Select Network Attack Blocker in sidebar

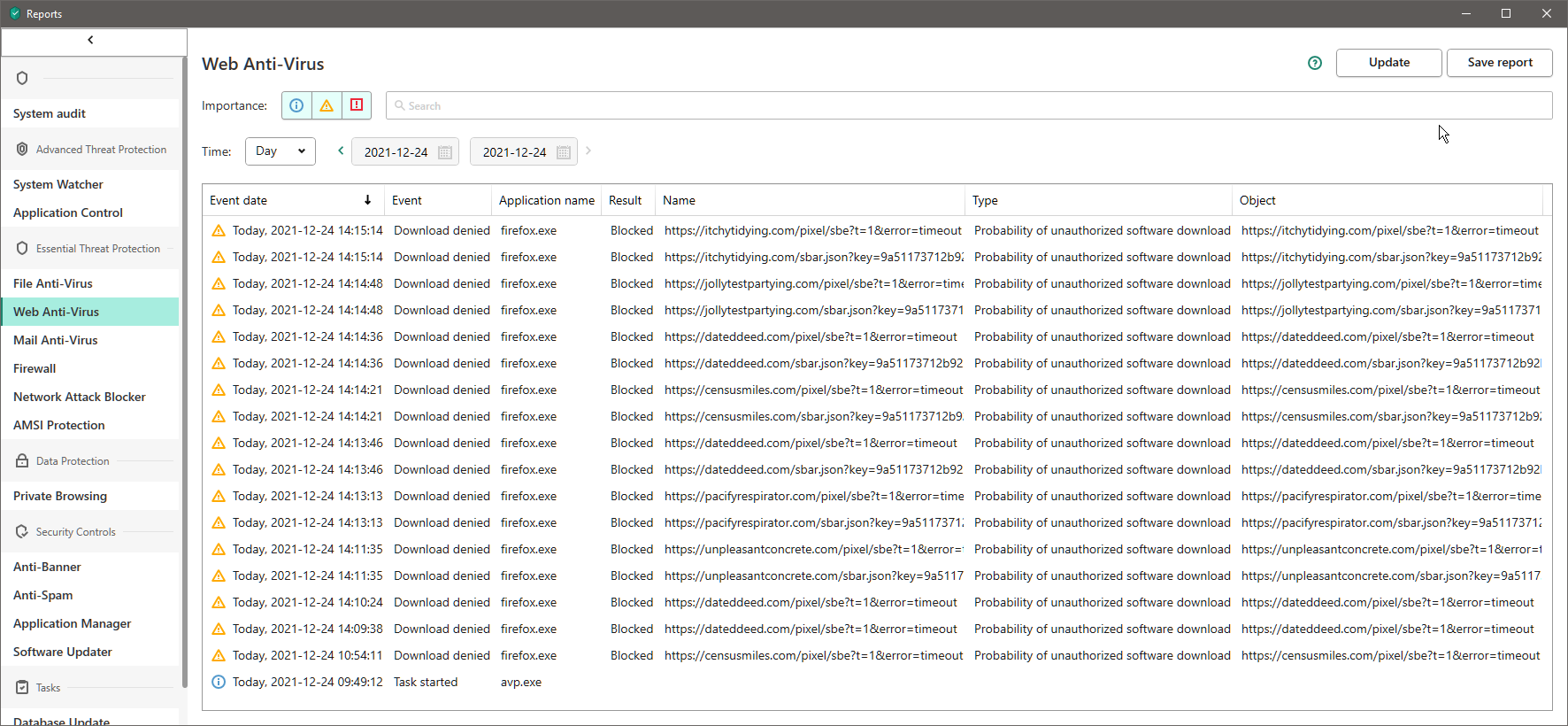coord(80,397)
